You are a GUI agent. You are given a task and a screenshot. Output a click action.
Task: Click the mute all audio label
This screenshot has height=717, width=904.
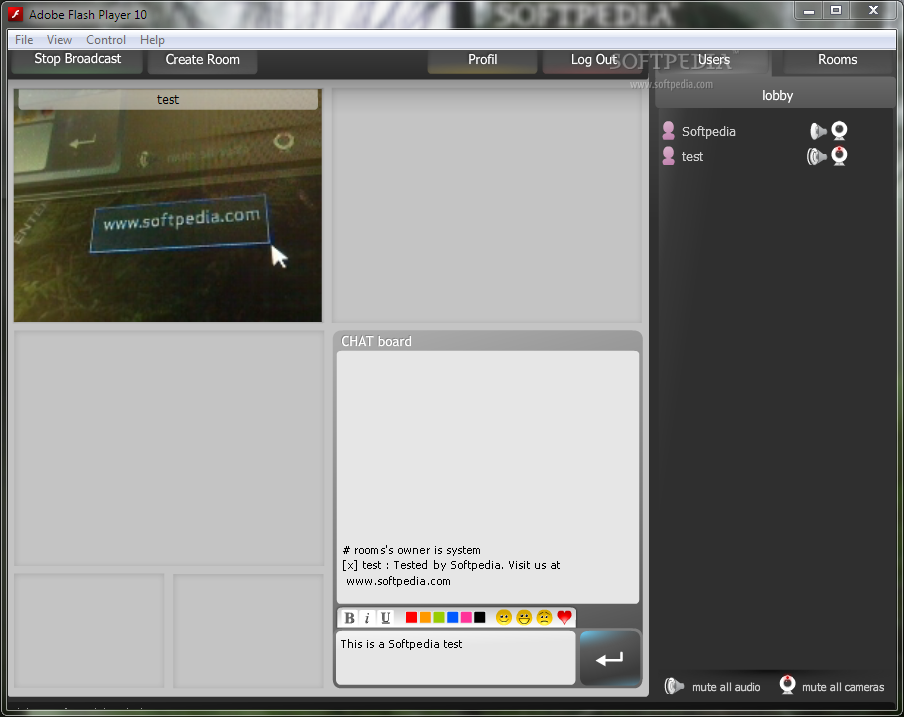[x=726, y=687]
